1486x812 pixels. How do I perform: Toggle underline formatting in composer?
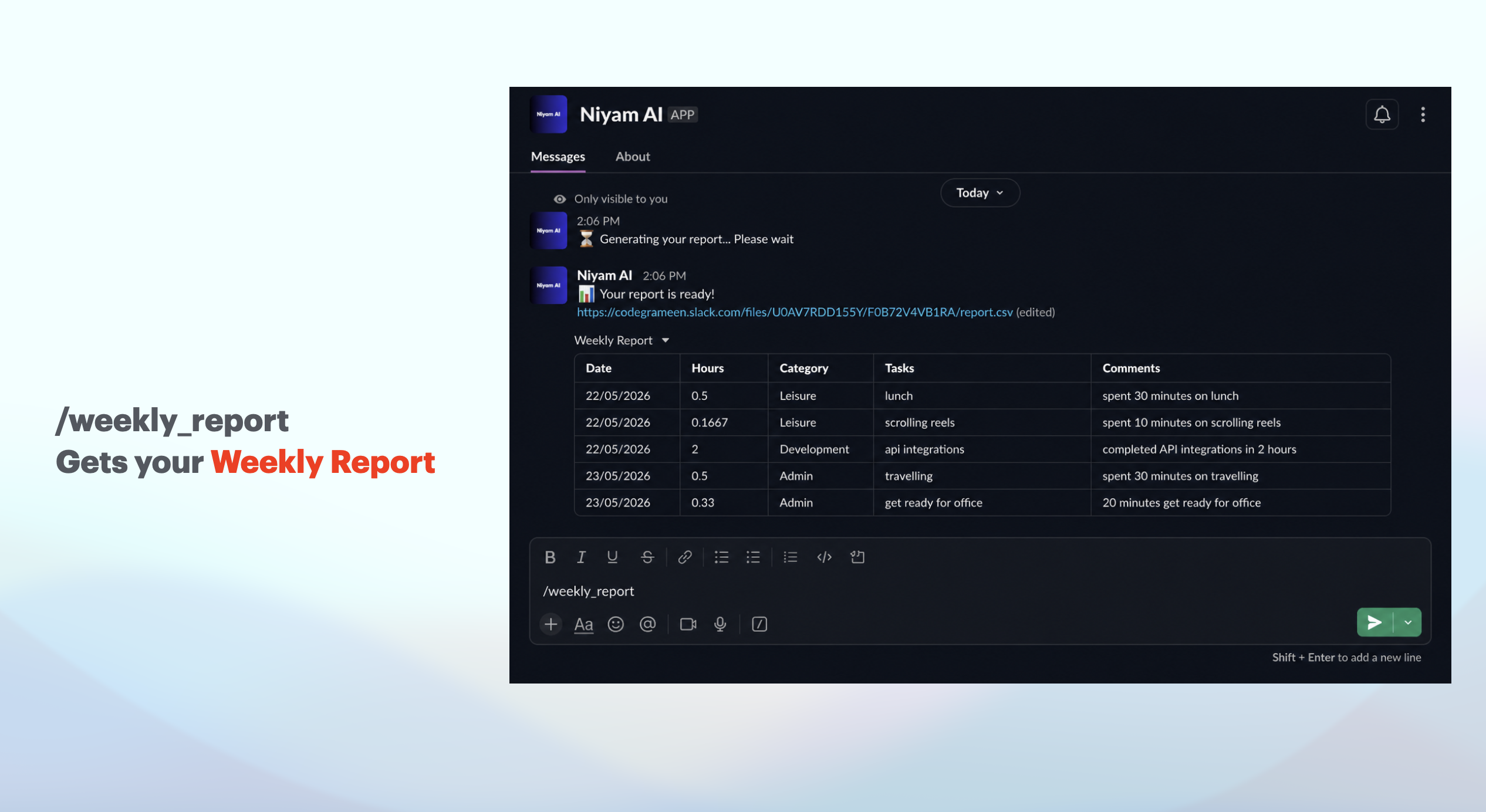612,557
